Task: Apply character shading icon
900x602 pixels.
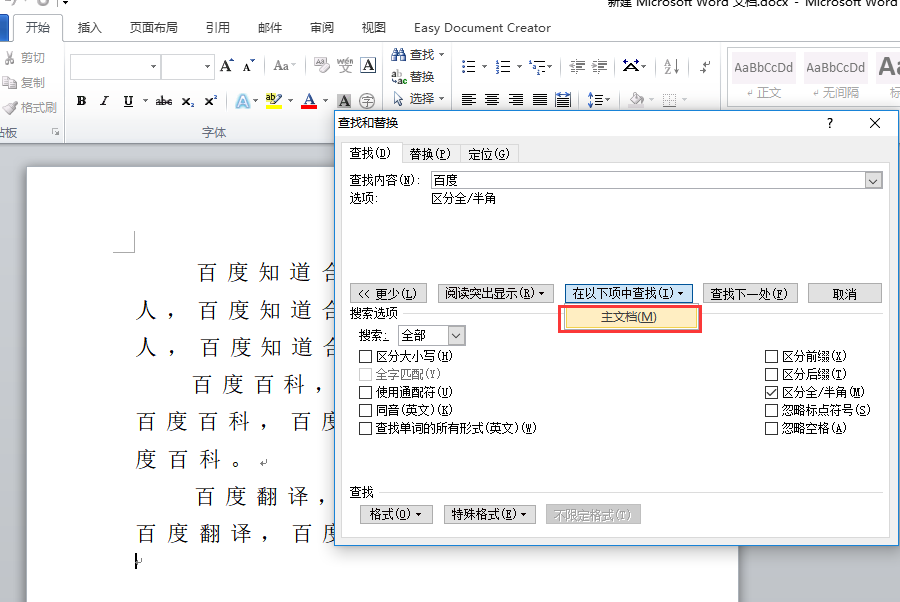Action: pyautogui.click(x=344, y=102)
